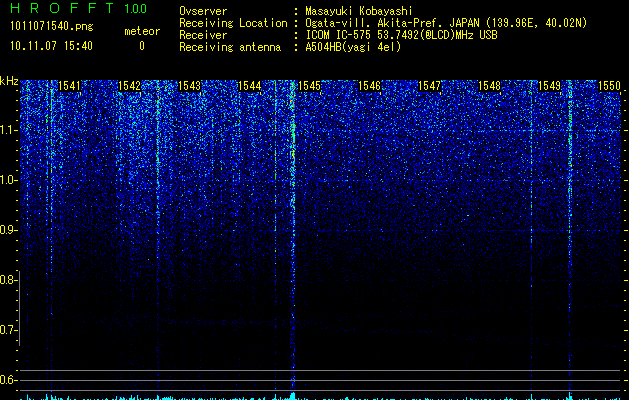Click the 1542 time marker
The image size is (629, 400).
(x=130, y=86)
